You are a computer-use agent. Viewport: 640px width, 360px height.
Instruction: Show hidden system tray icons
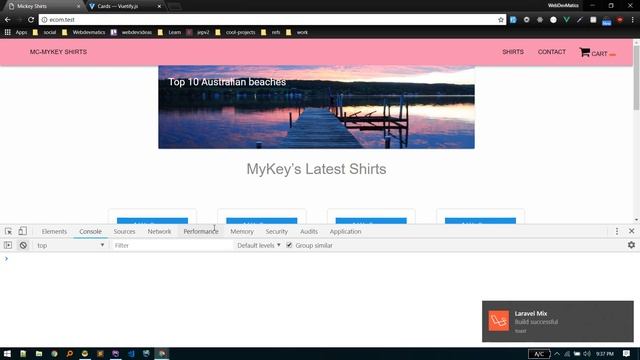[x=557, y=353]
